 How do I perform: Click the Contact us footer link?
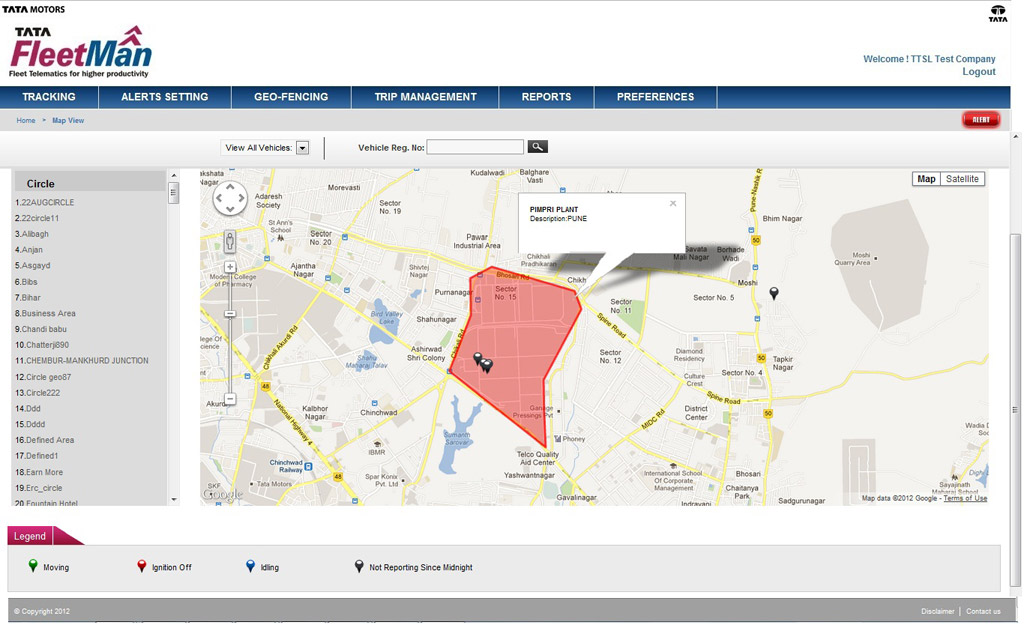click(983, 612)
